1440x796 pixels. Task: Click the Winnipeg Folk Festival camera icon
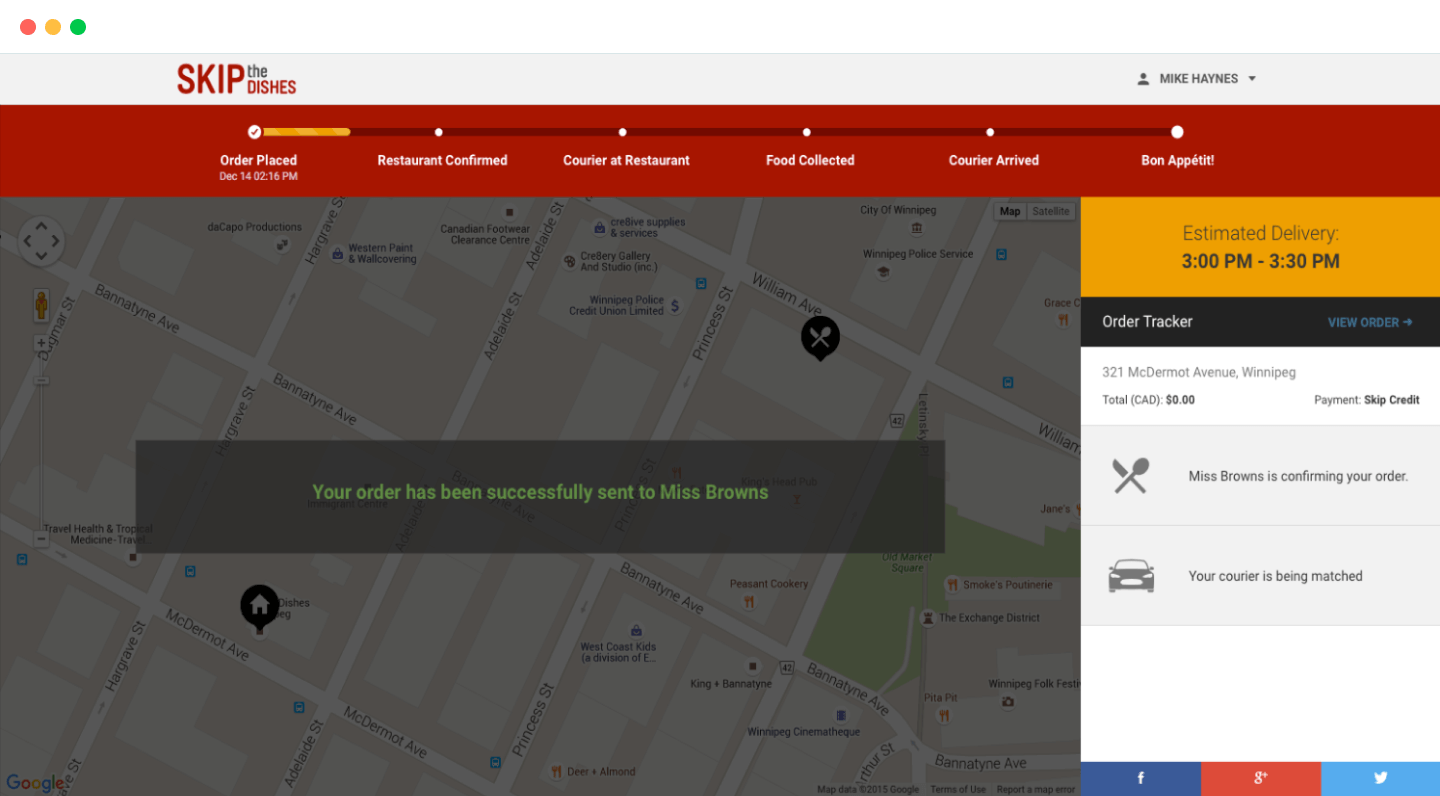[x=1007, y=702]
